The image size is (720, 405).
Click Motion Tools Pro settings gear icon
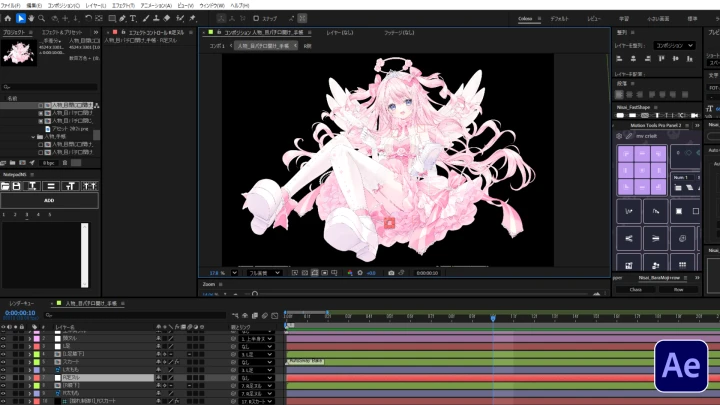click(x=619, y=136)
